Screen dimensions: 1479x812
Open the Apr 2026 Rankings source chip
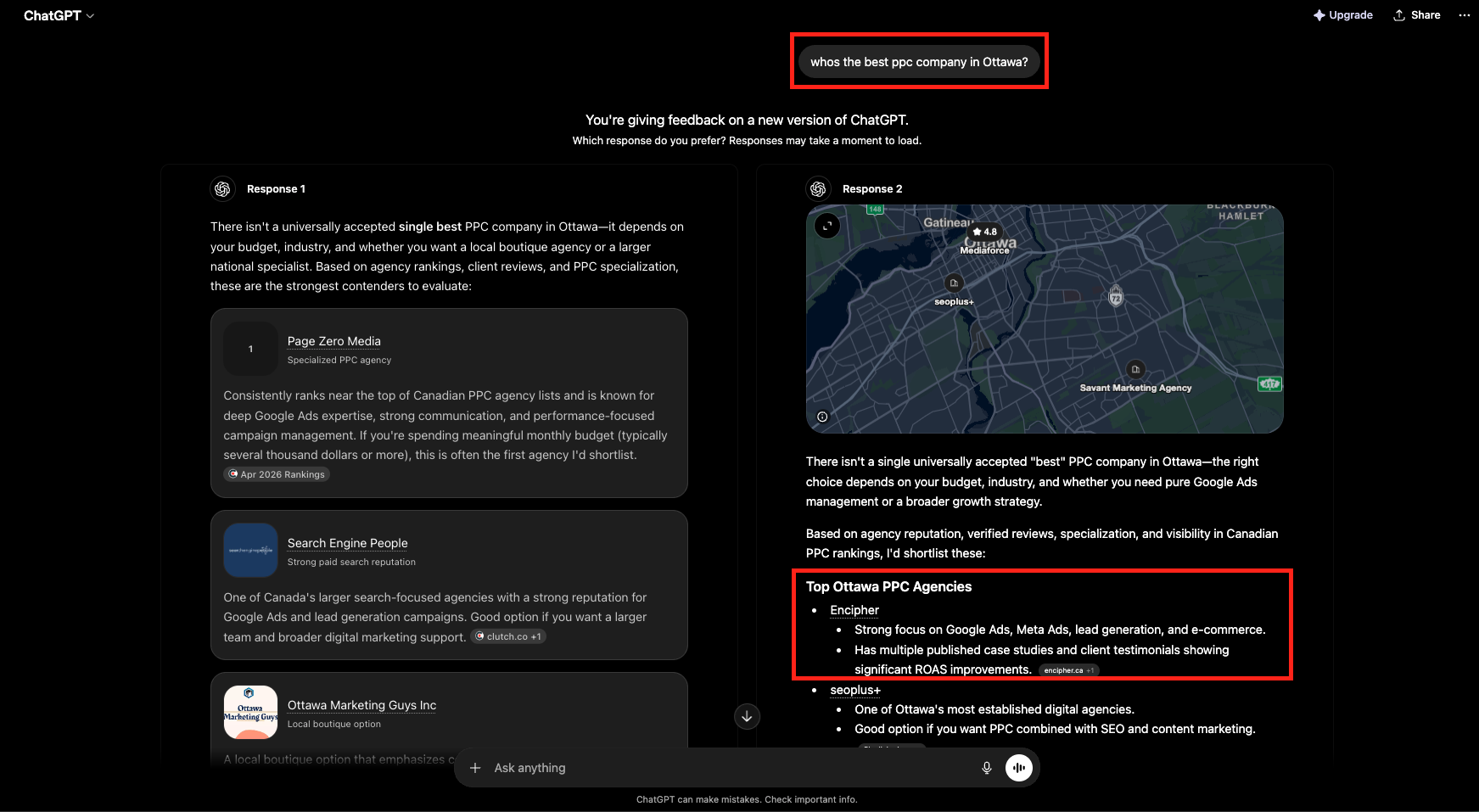277,474
